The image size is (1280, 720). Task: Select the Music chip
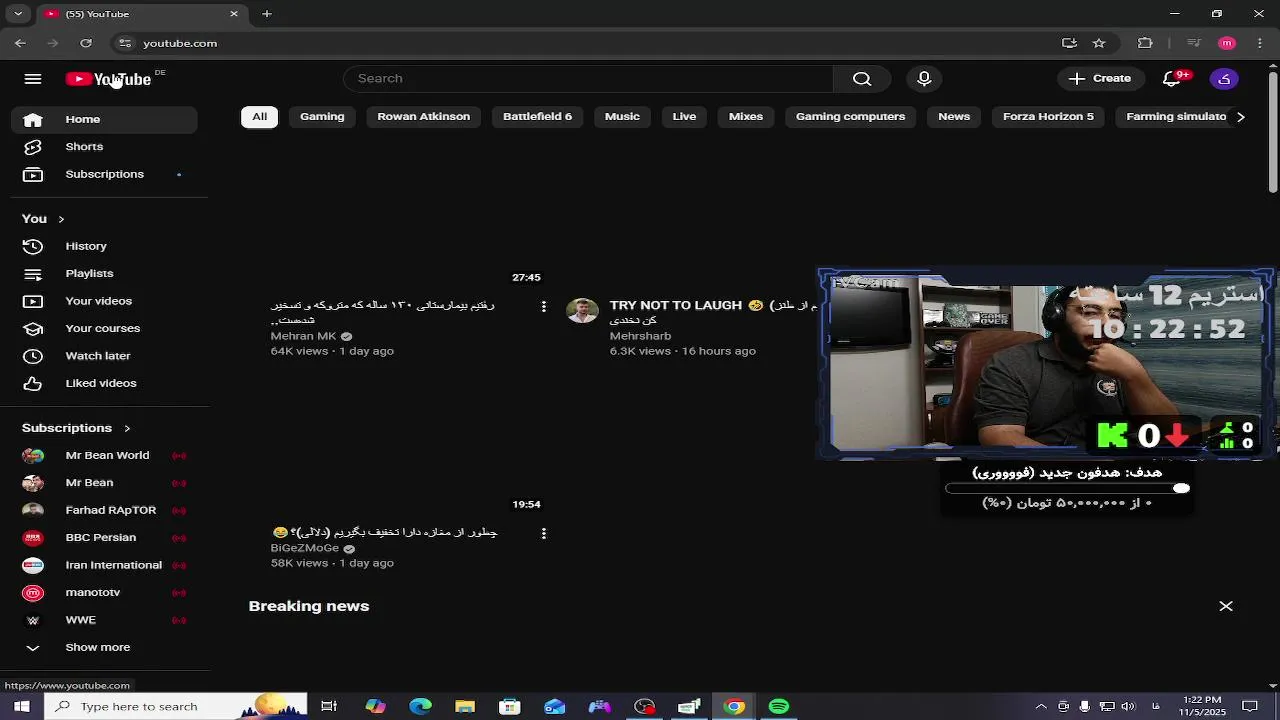coord(622,117)
